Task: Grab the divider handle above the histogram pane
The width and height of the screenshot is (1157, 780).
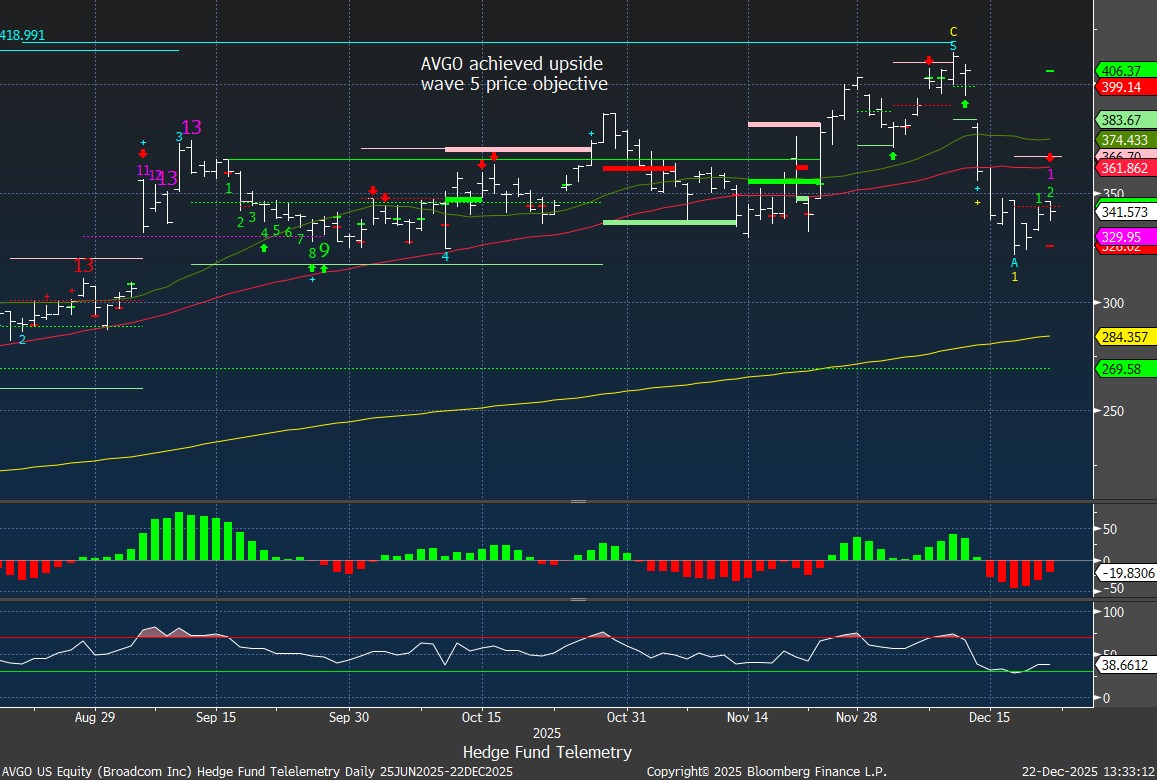Action: (578, 501)
